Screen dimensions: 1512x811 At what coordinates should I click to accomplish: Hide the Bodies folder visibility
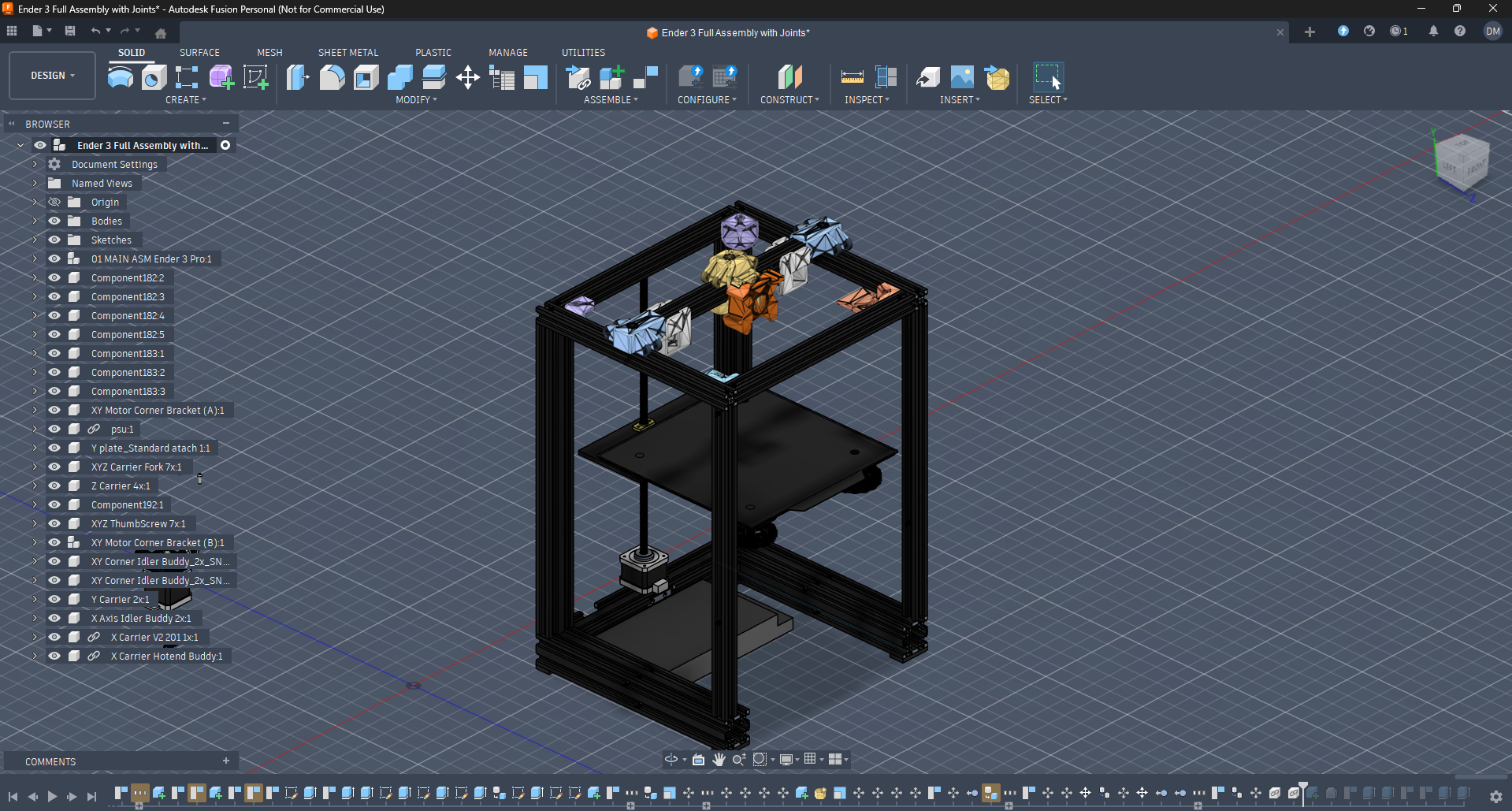pos(54,221)
